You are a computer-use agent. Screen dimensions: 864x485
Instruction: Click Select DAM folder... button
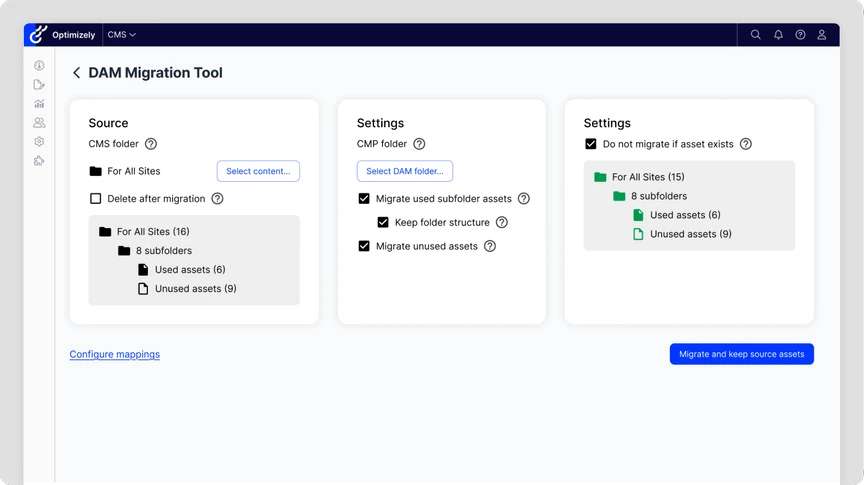pos(404,171)
